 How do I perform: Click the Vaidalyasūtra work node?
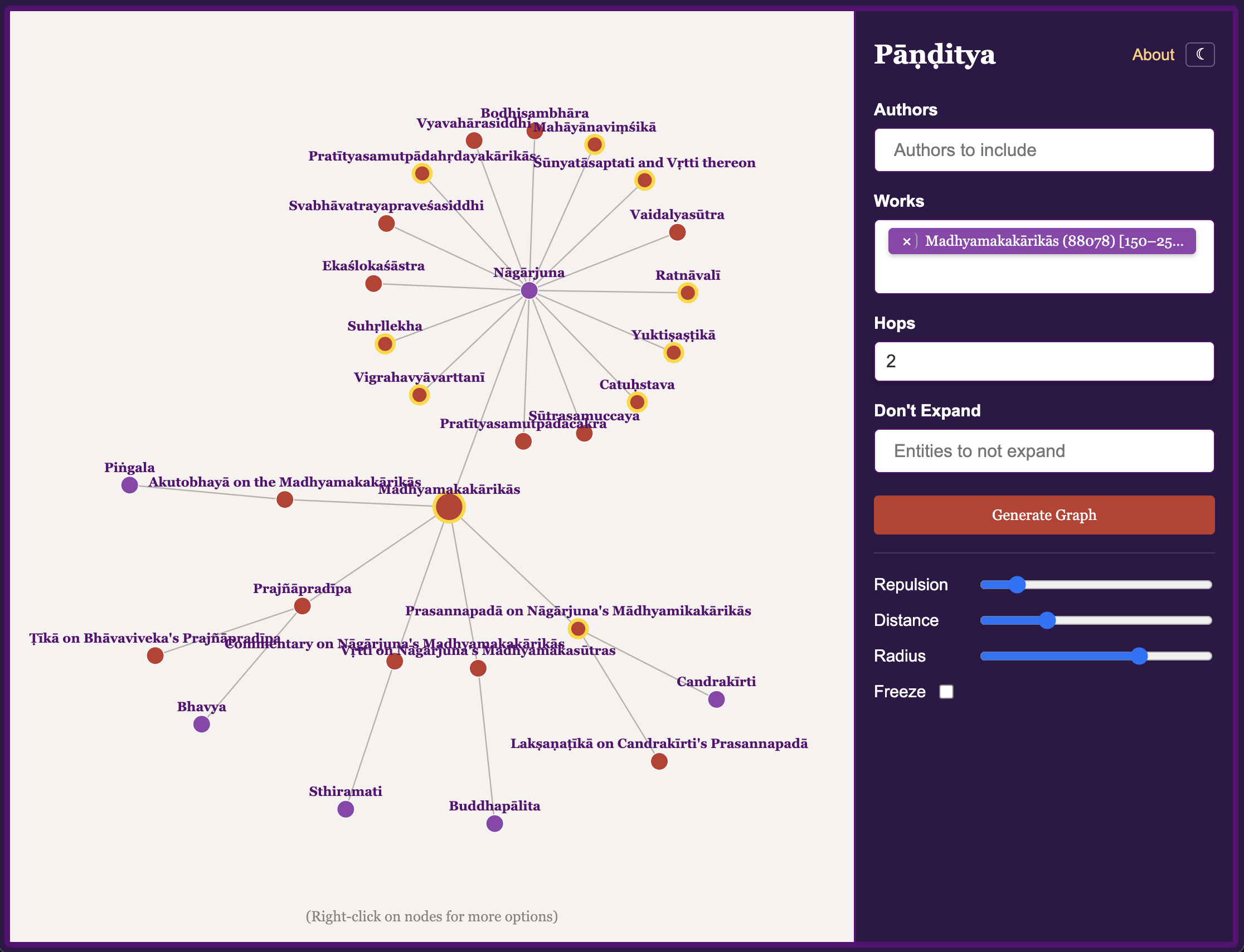coord(678,232)
